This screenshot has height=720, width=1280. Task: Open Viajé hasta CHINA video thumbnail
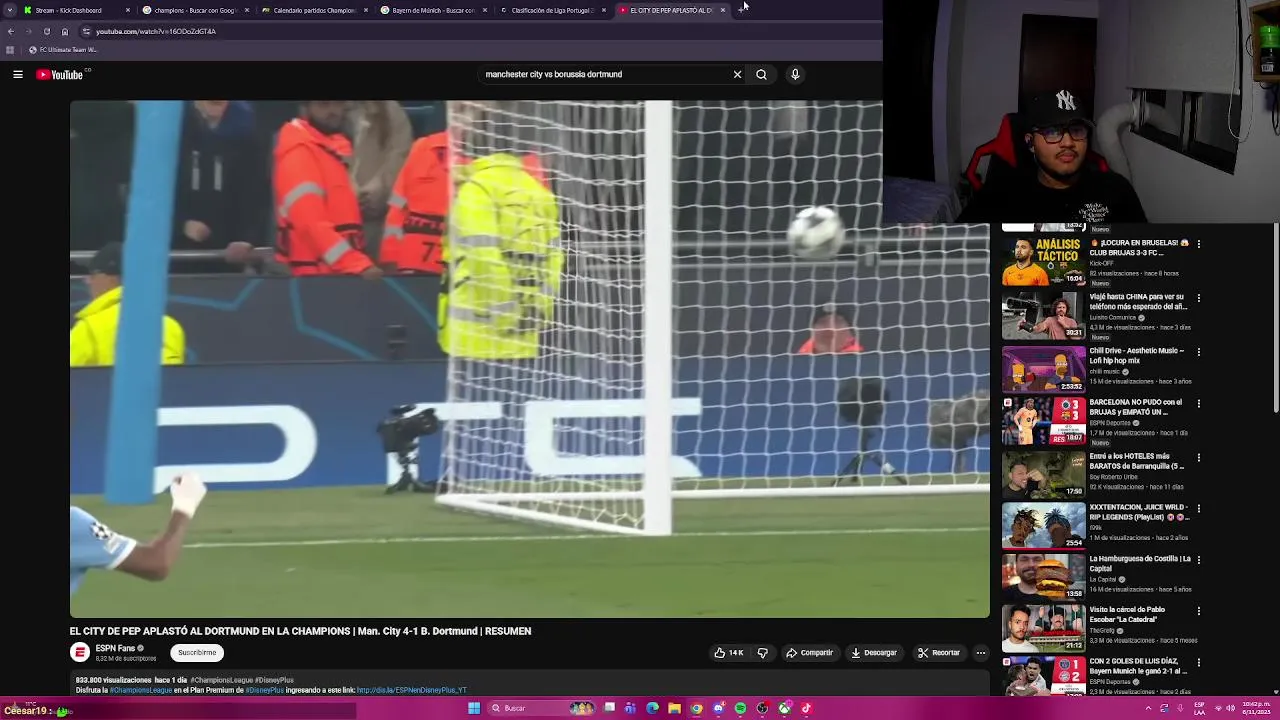(1043, 315)
